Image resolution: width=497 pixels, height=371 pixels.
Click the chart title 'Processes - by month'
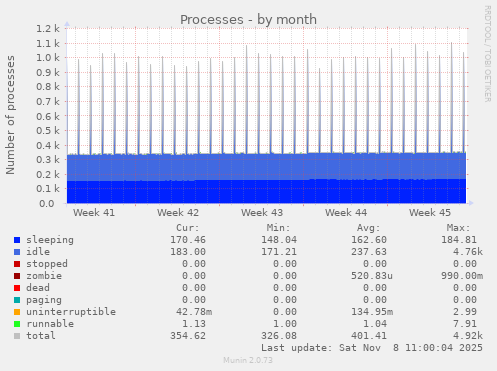coord(248,20)
